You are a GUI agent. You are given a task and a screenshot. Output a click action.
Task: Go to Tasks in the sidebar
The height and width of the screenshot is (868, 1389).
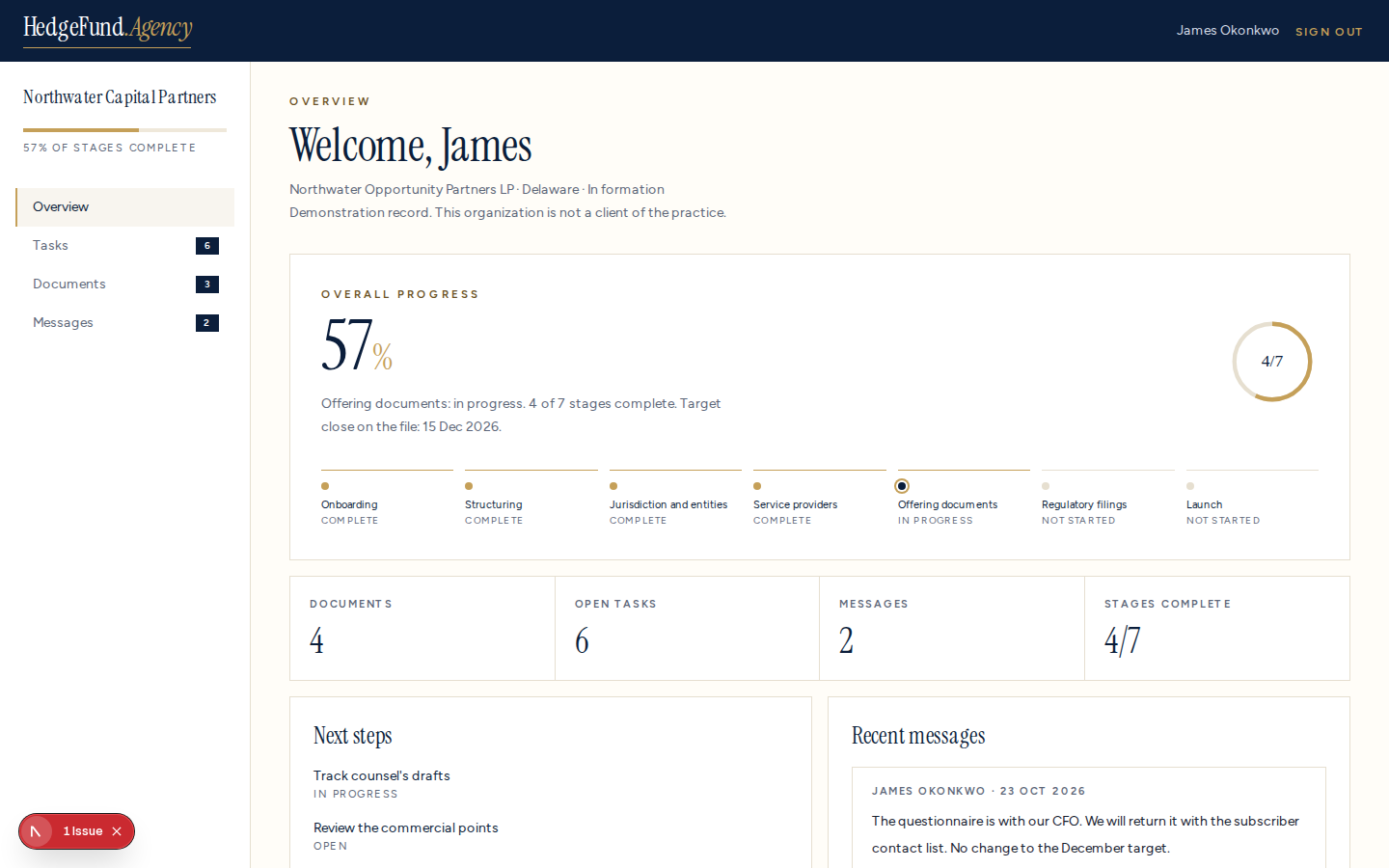[125, 246]
